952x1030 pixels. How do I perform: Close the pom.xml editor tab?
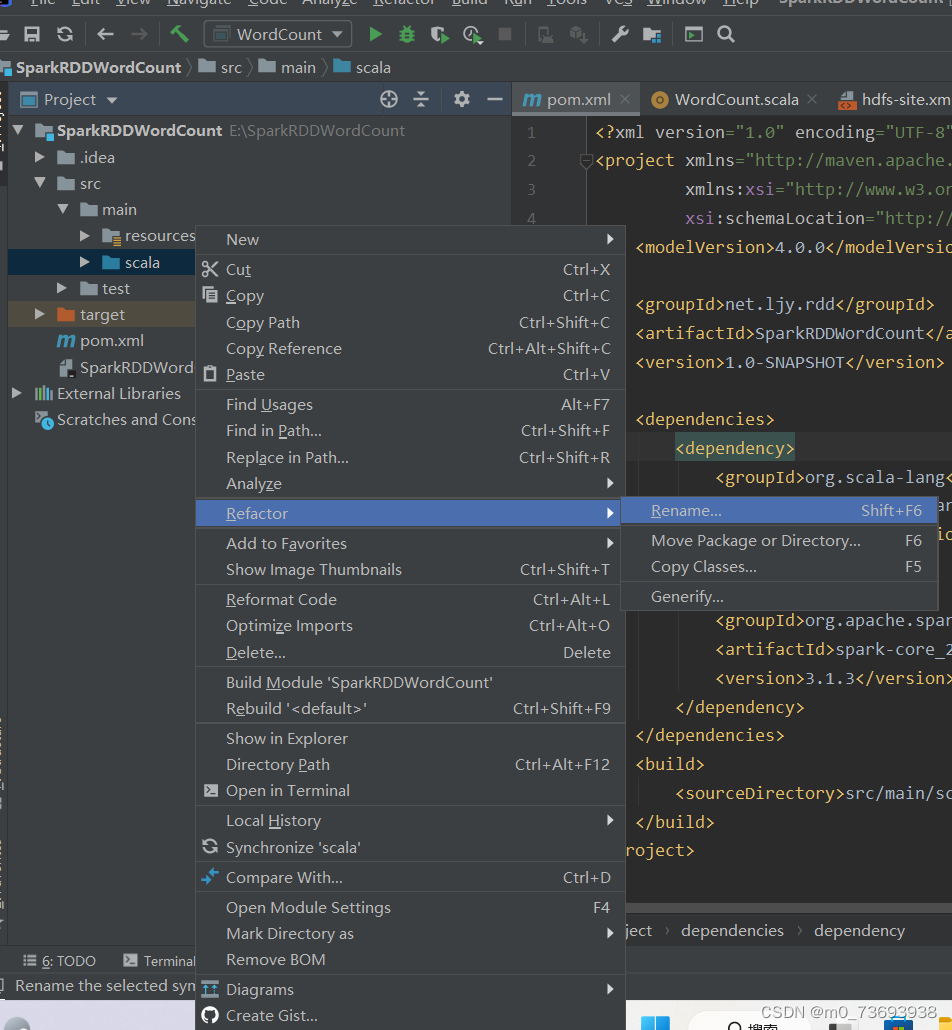pyautogui.click(x=625, y=99)
